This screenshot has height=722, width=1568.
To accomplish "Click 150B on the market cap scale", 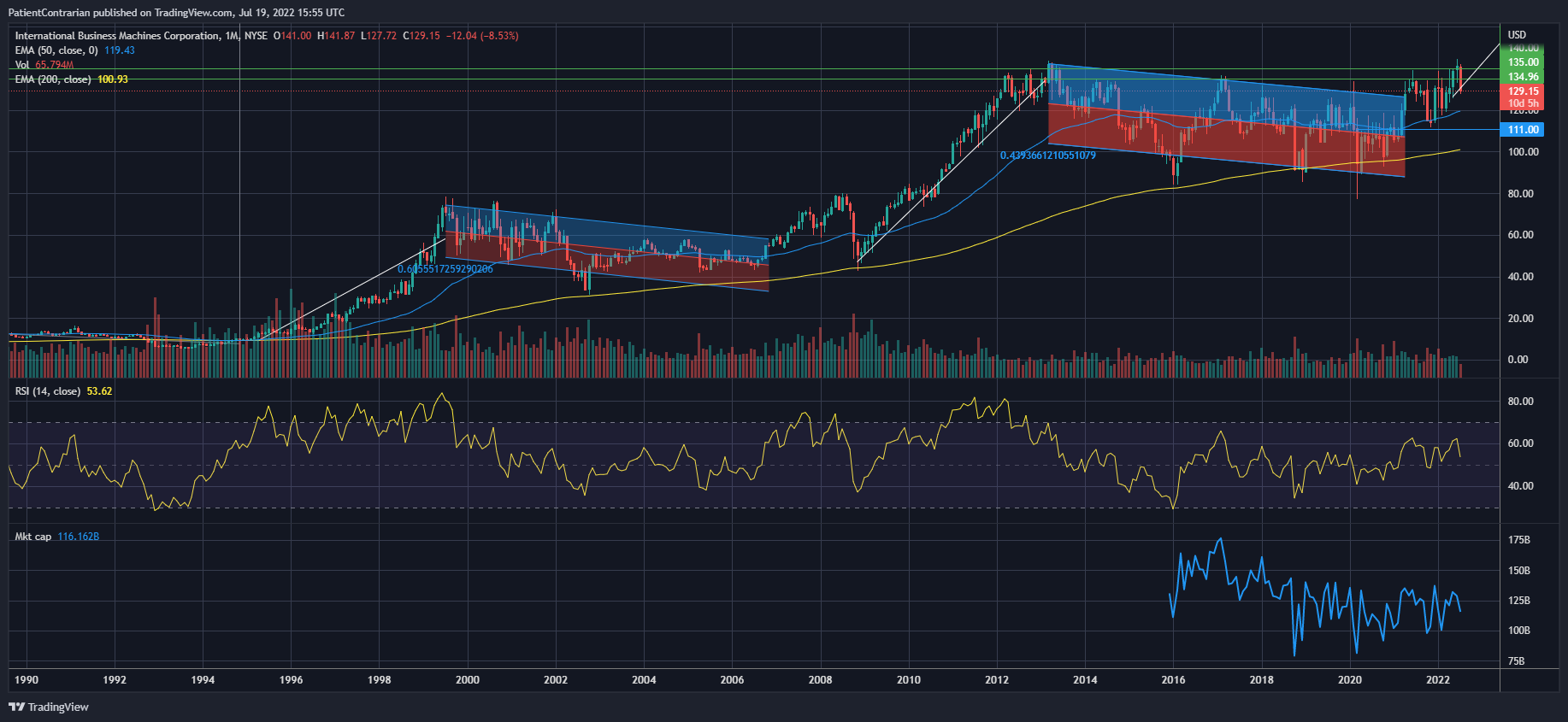I will pos(1519,571).
